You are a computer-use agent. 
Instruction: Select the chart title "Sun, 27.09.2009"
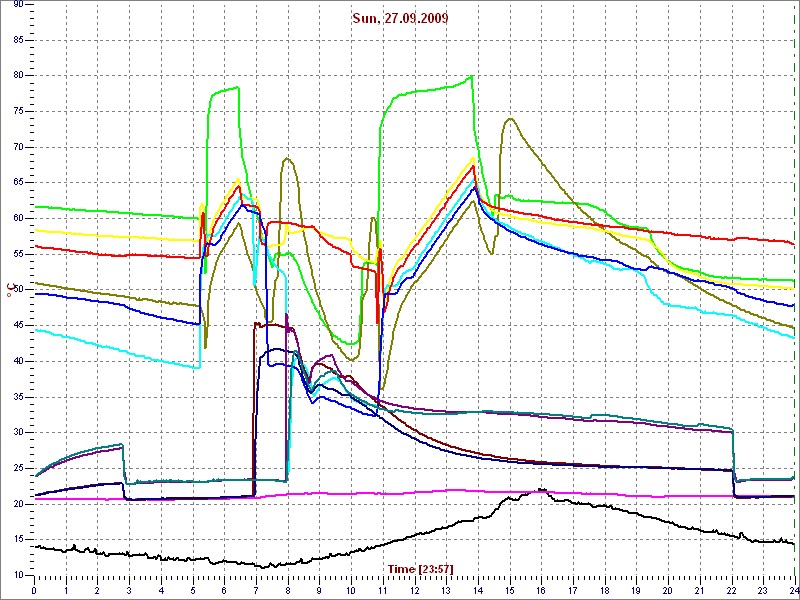pyautogui.click(x=401, y=18)
